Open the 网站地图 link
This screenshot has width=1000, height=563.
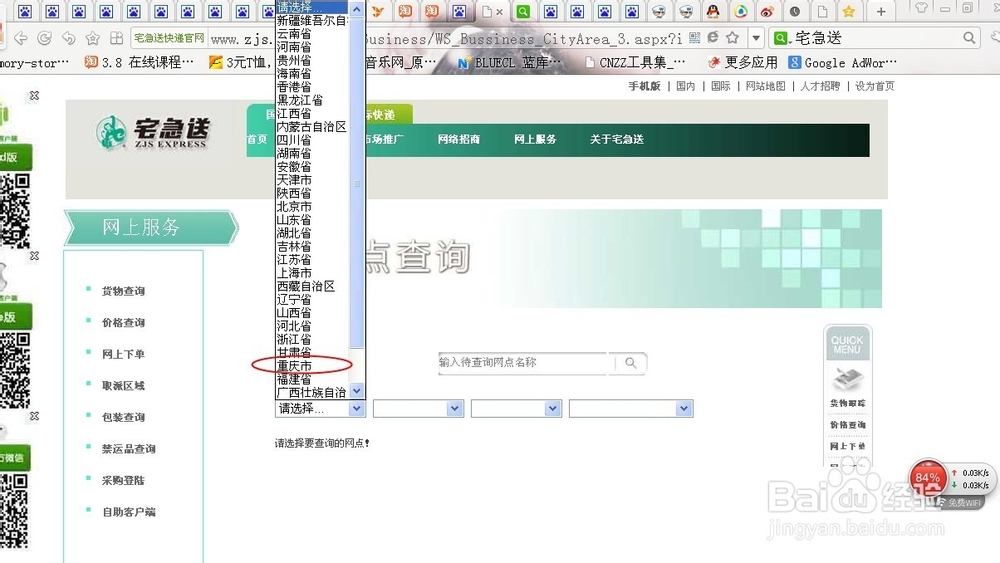pyautogui.click(x=765, y=86)
